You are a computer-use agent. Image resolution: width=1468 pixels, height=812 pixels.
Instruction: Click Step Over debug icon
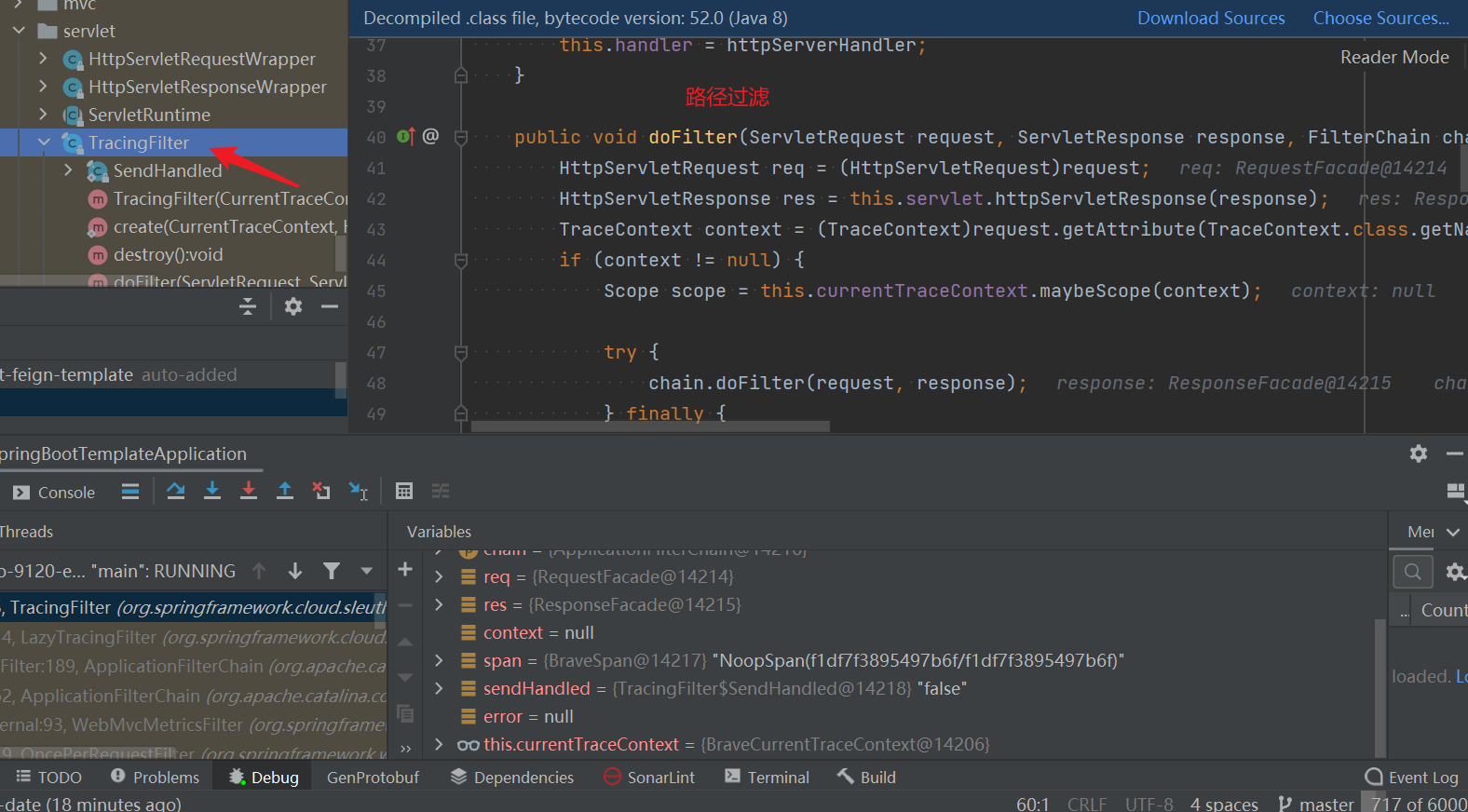coord(176,491)
